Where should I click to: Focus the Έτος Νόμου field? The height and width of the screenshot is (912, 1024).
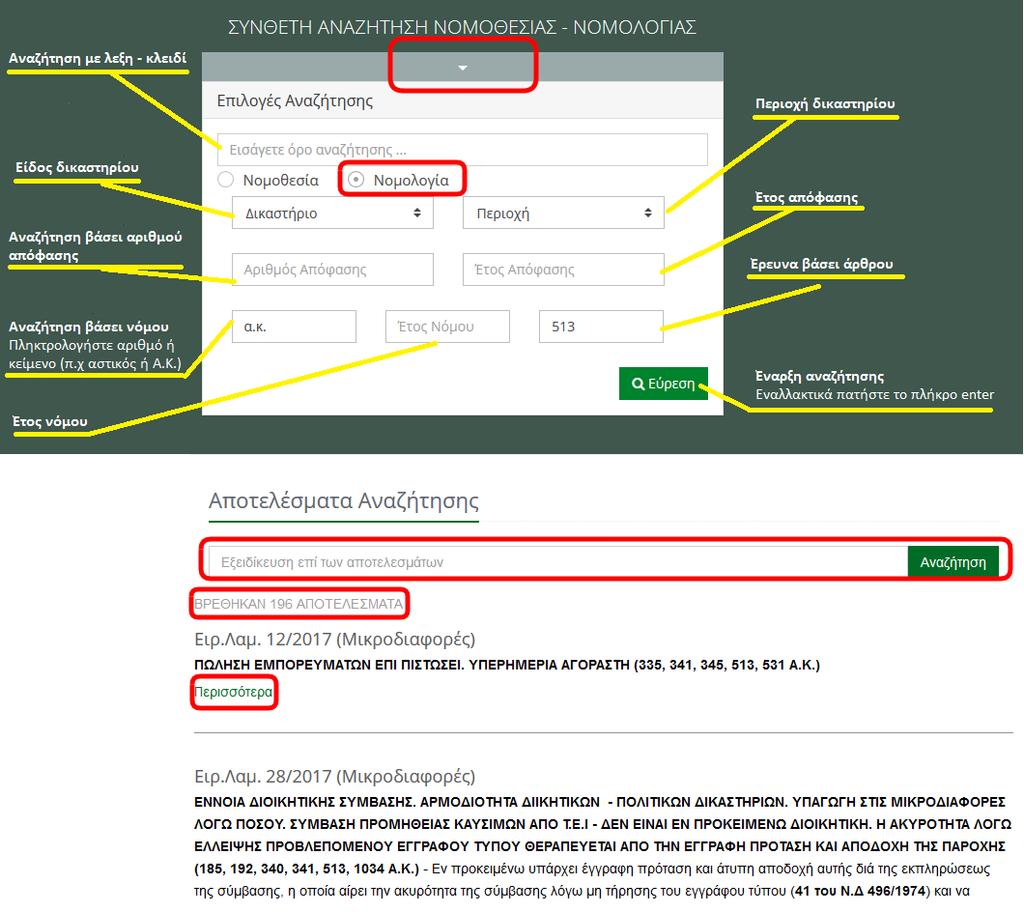tap(447, 327)
